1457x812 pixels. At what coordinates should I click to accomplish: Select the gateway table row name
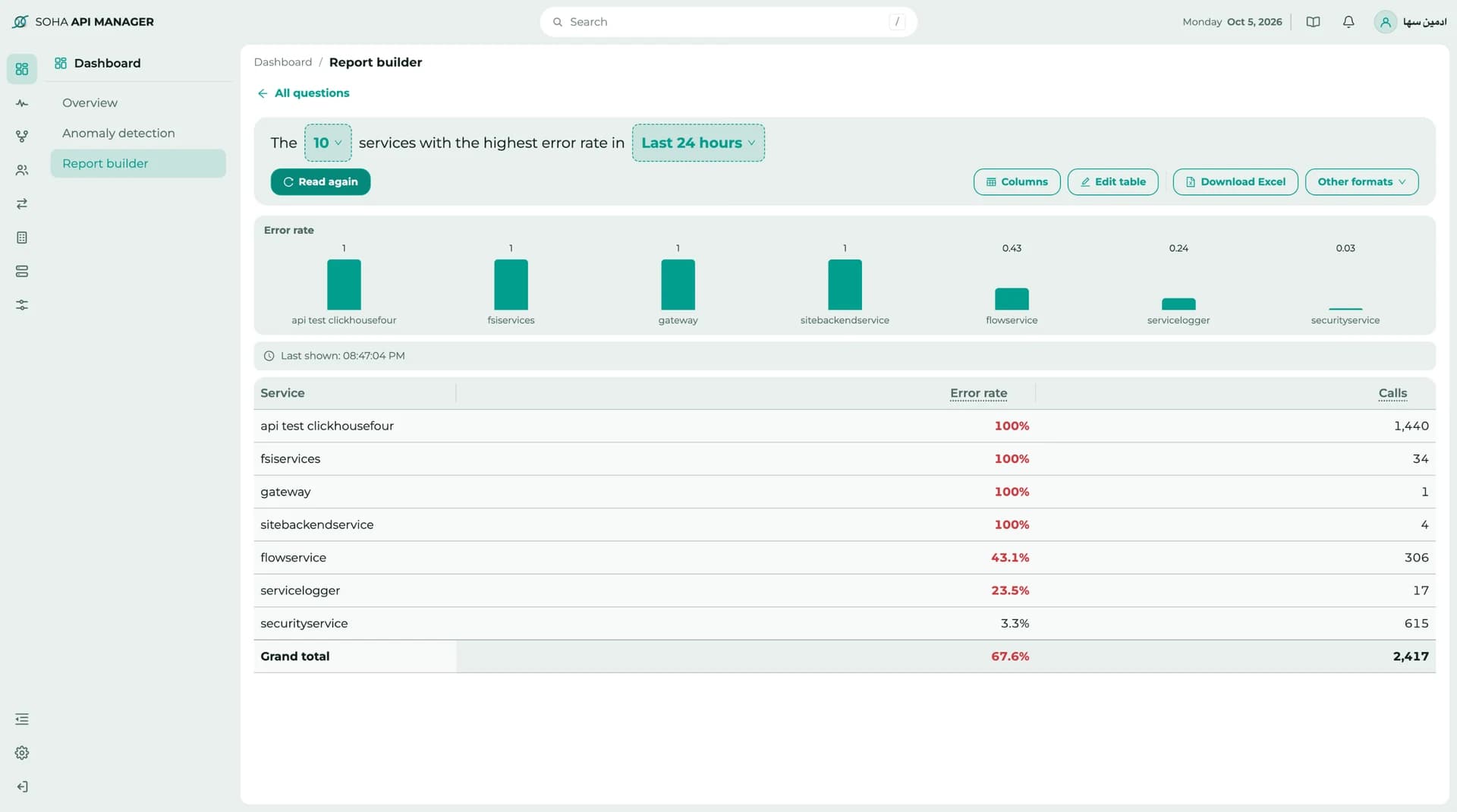[x=285, y=492]
